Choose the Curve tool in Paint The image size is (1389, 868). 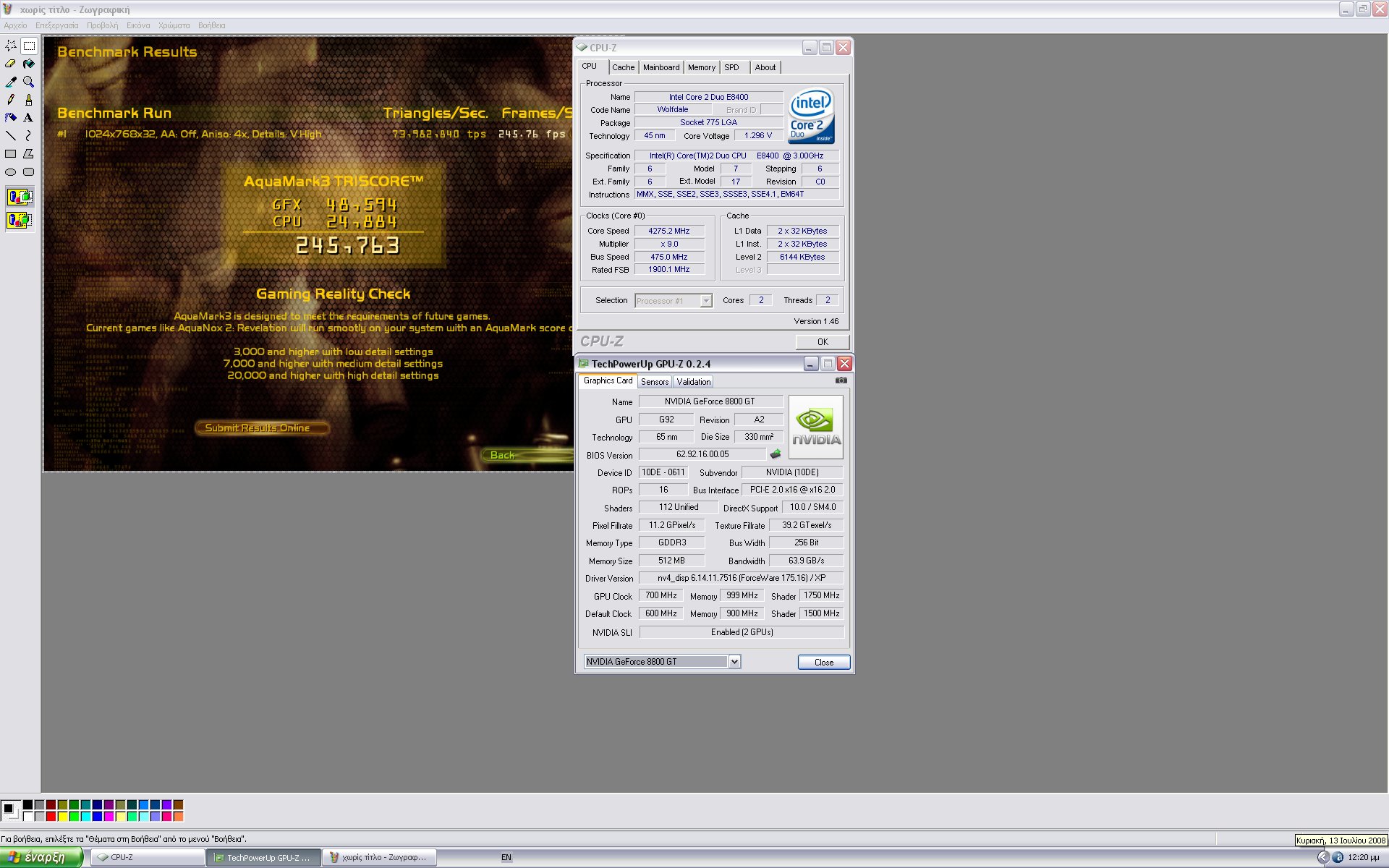coord(29,136)
